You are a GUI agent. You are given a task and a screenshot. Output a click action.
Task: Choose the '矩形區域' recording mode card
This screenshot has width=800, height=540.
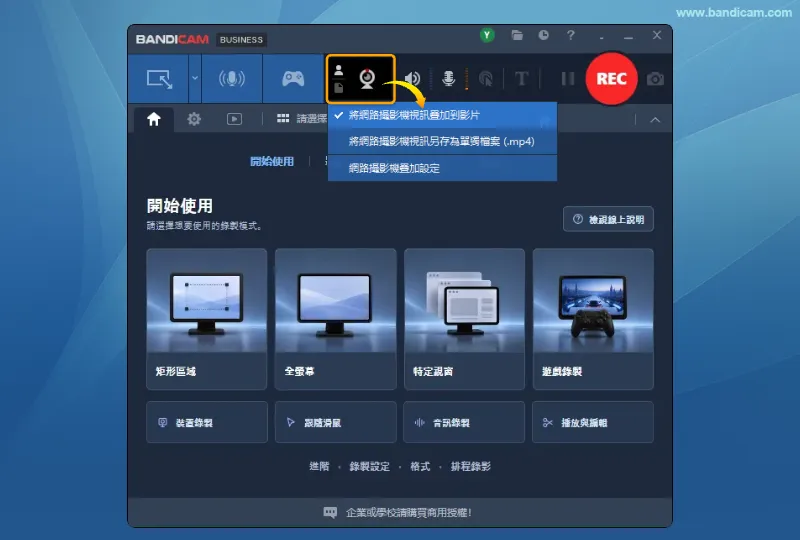[207, 319]
